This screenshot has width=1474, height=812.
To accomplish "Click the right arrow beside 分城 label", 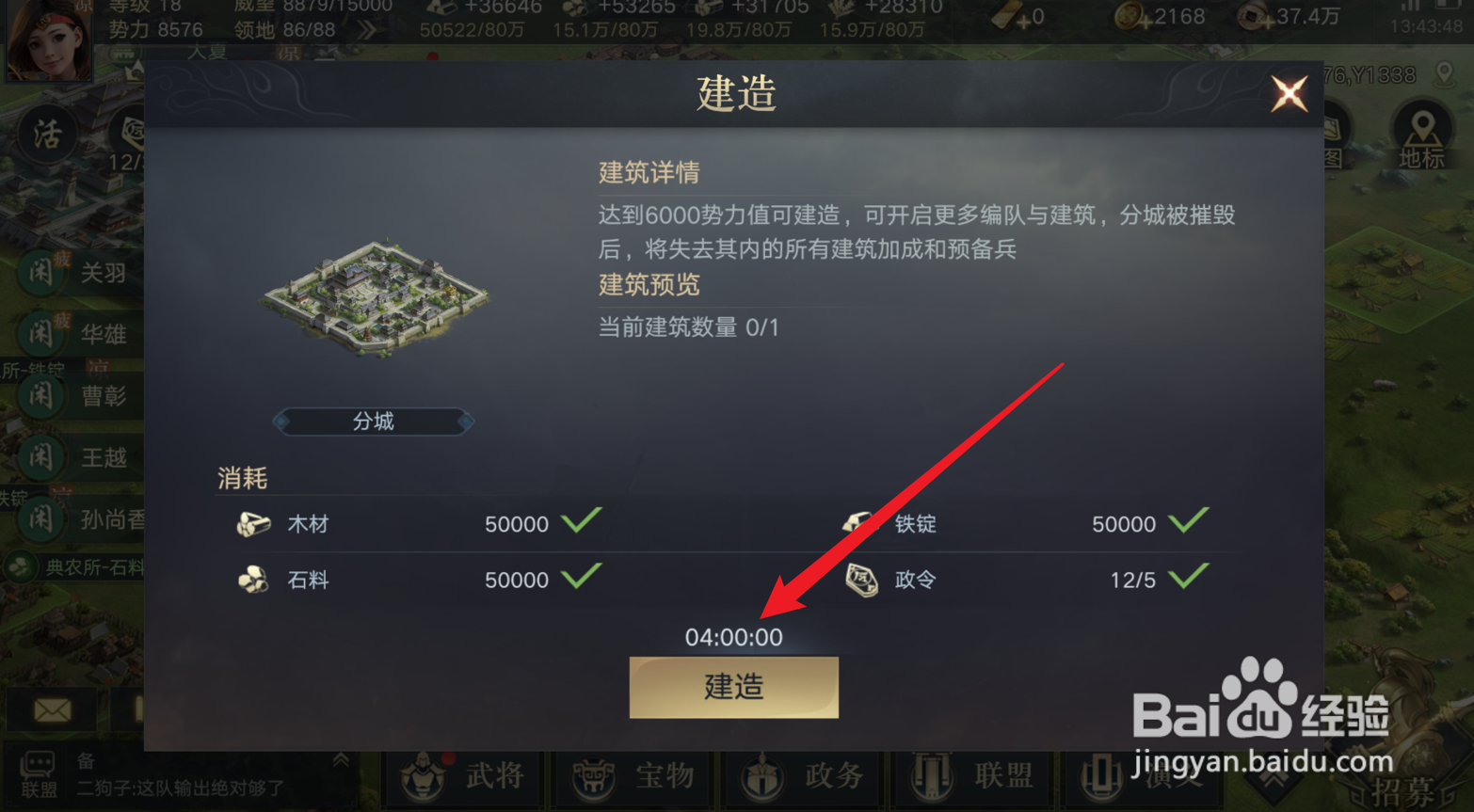I will pos(465,422).
